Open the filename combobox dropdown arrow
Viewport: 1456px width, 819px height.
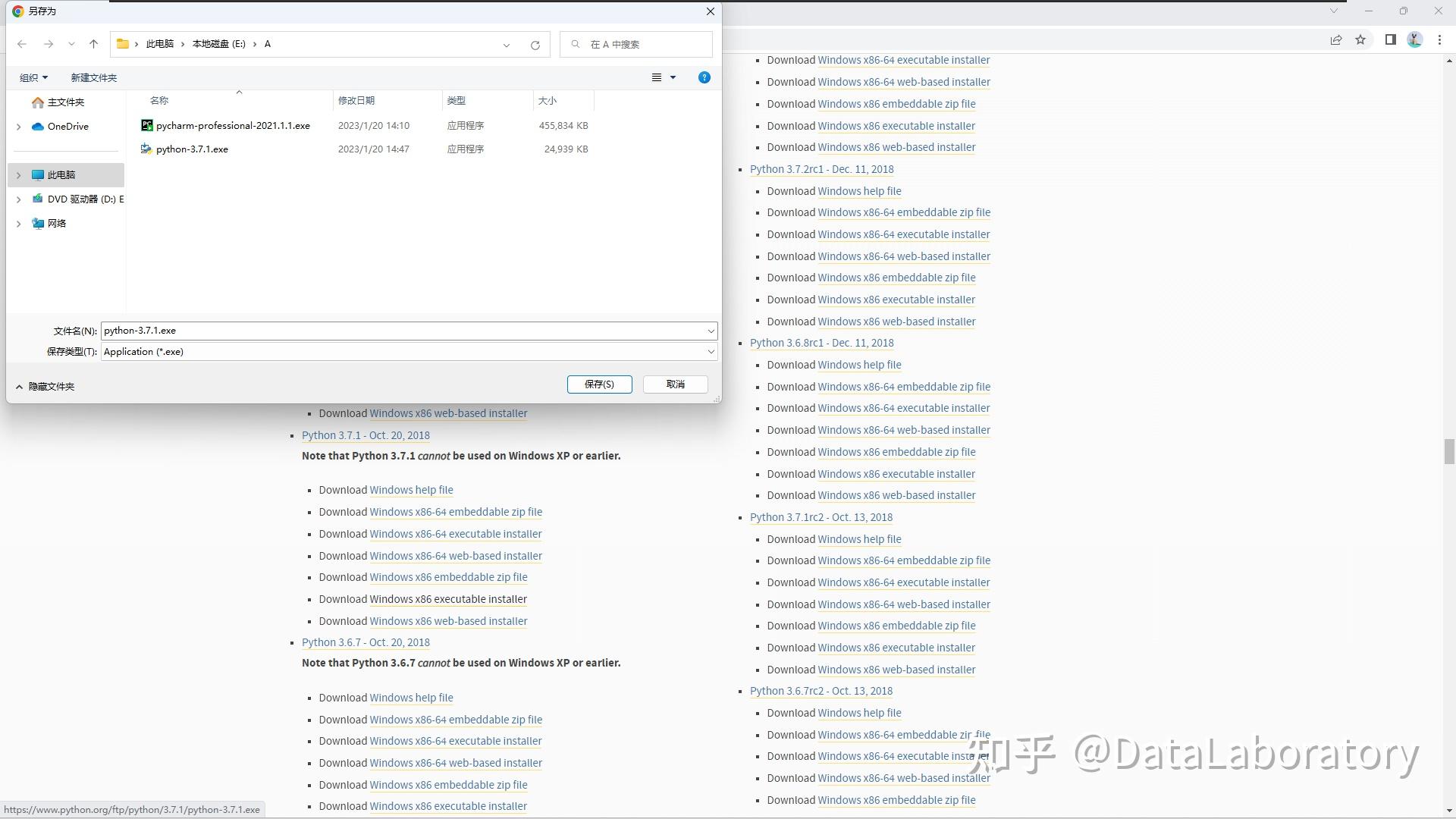[x=710, y=331]
